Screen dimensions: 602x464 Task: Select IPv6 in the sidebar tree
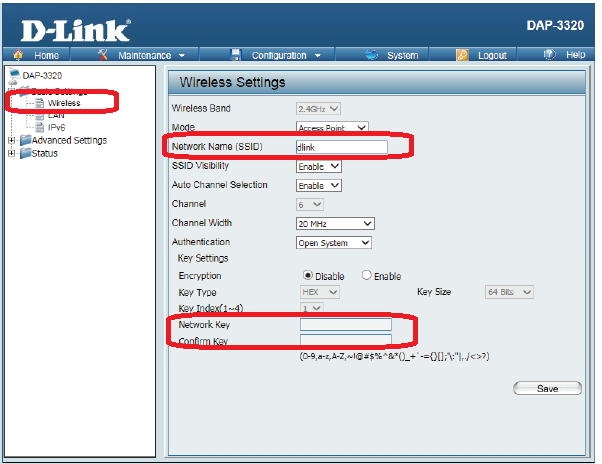(56, 127)
